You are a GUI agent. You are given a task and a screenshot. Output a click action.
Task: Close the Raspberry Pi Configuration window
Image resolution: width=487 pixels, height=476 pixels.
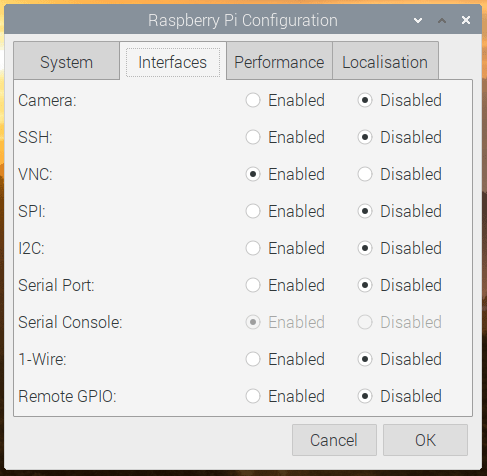466,20
